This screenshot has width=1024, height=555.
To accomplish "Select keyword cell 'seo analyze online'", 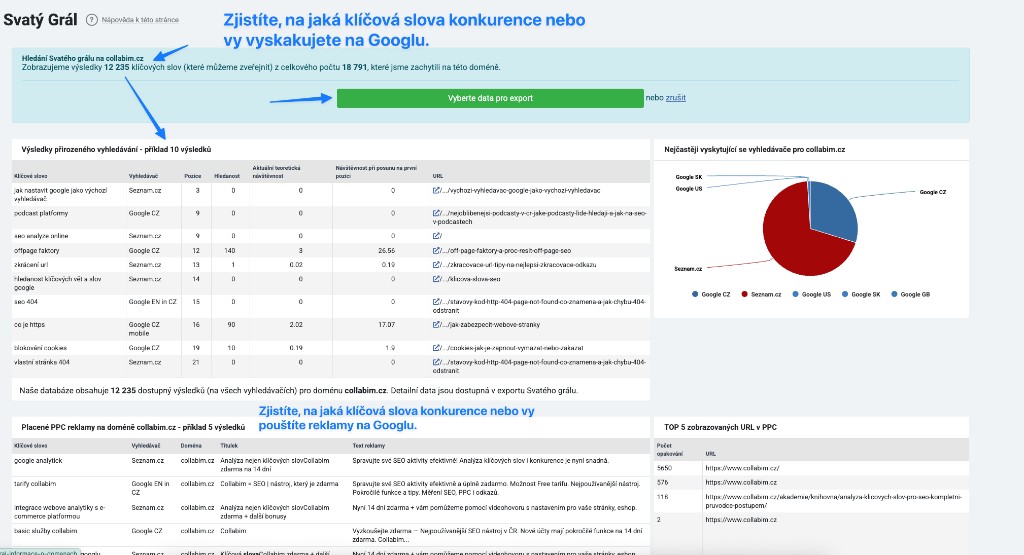I will (41, 236).
